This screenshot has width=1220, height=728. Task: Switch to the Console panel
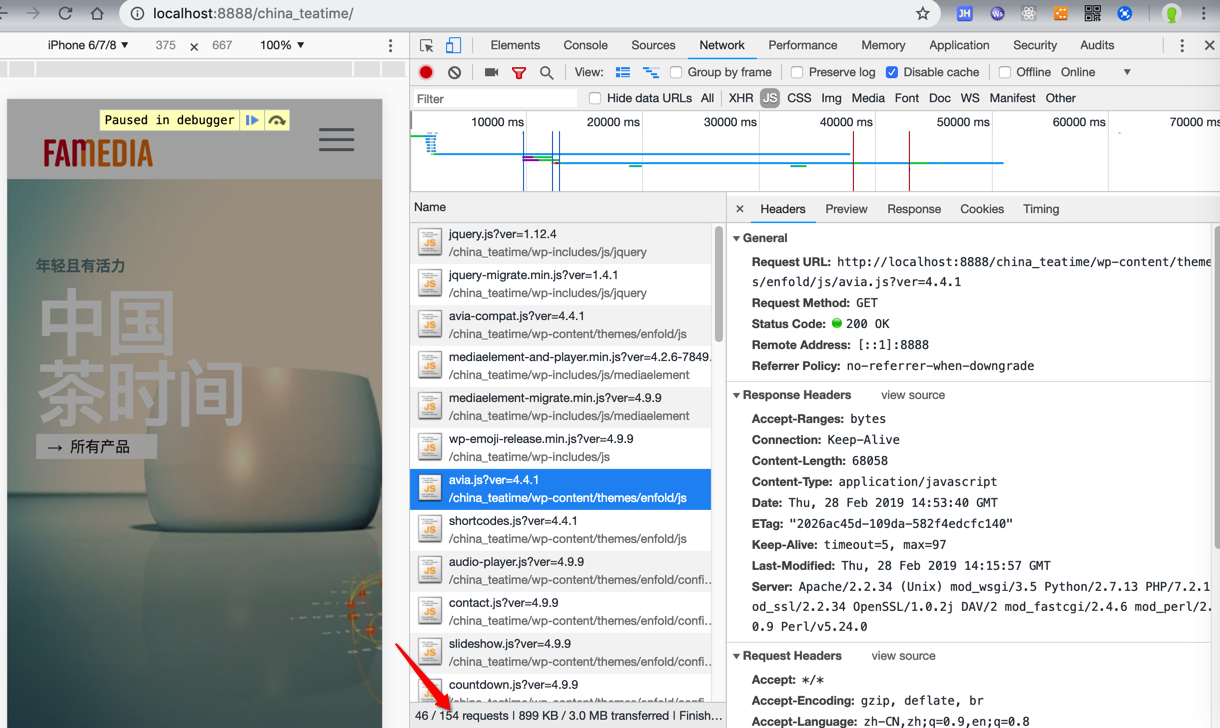tap(585, 46)
